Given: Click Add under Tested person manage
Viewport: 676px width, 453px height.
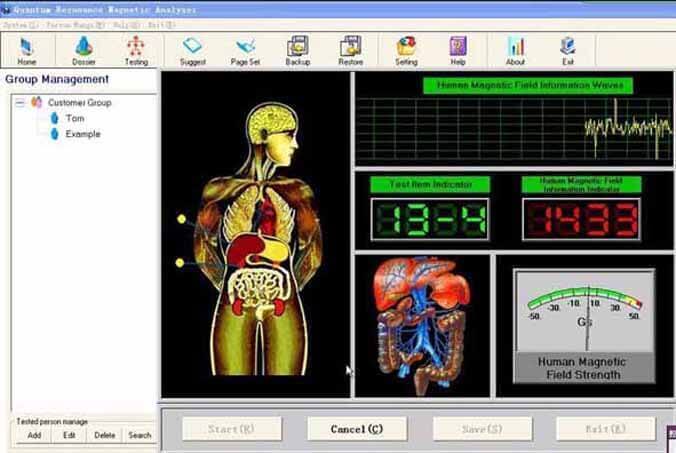Looking at the screenshot, I should [34, 435].
